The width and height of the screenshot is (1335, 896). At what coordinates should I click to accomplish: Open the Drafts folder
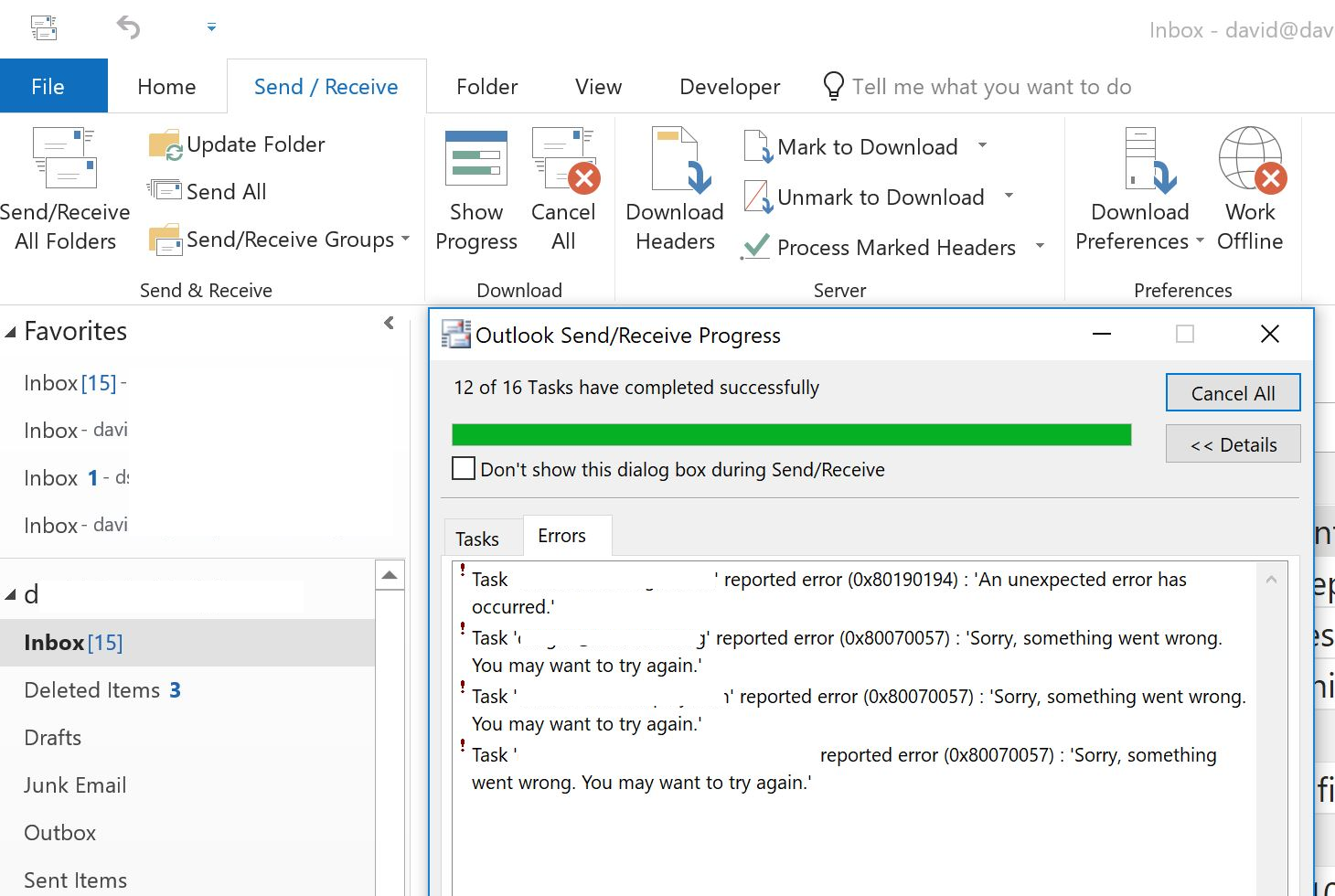tap(187, 738)
